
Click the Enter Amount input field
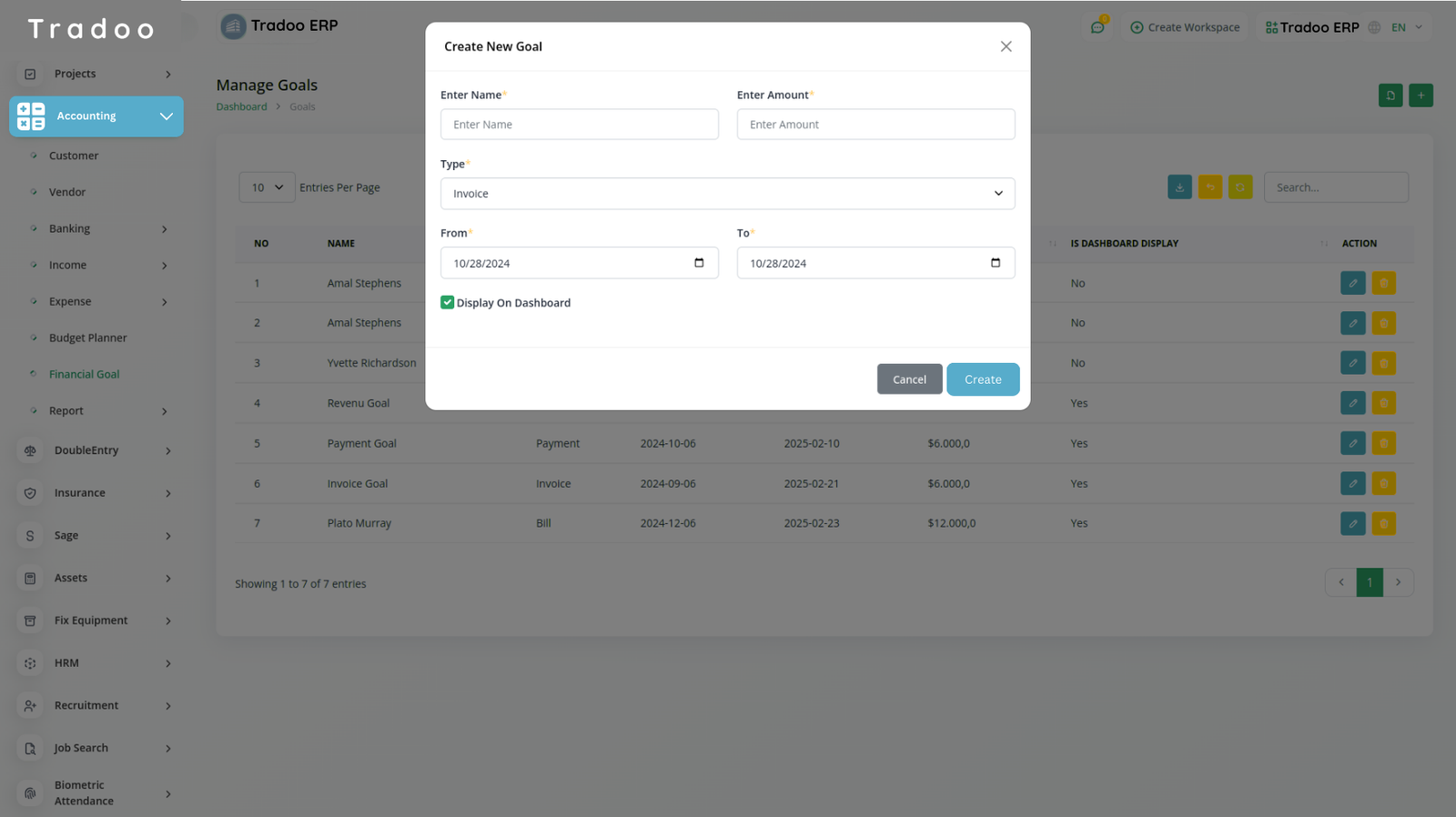875,125
